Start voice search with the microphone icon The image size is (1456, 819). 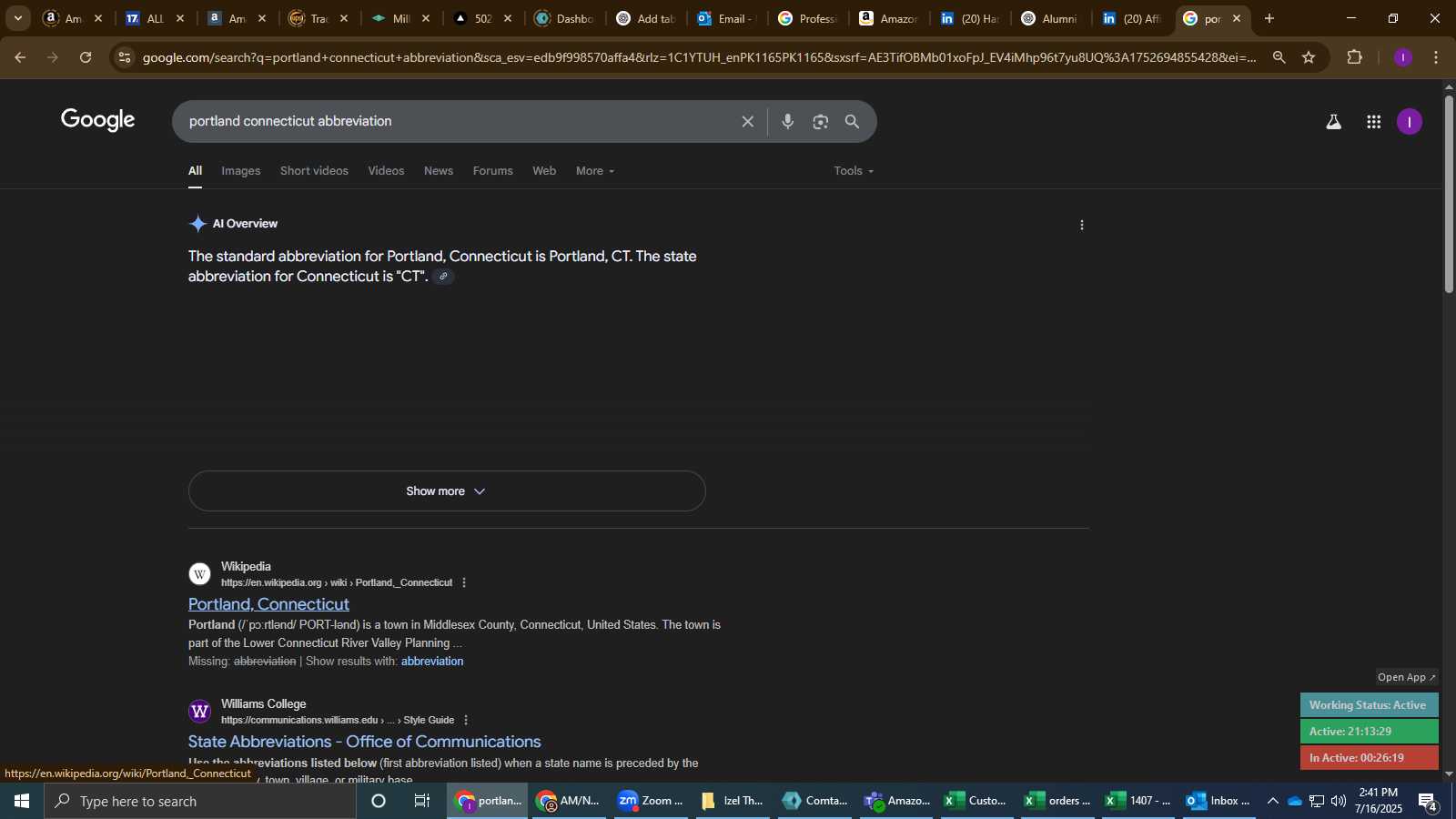tap(788, 122)
